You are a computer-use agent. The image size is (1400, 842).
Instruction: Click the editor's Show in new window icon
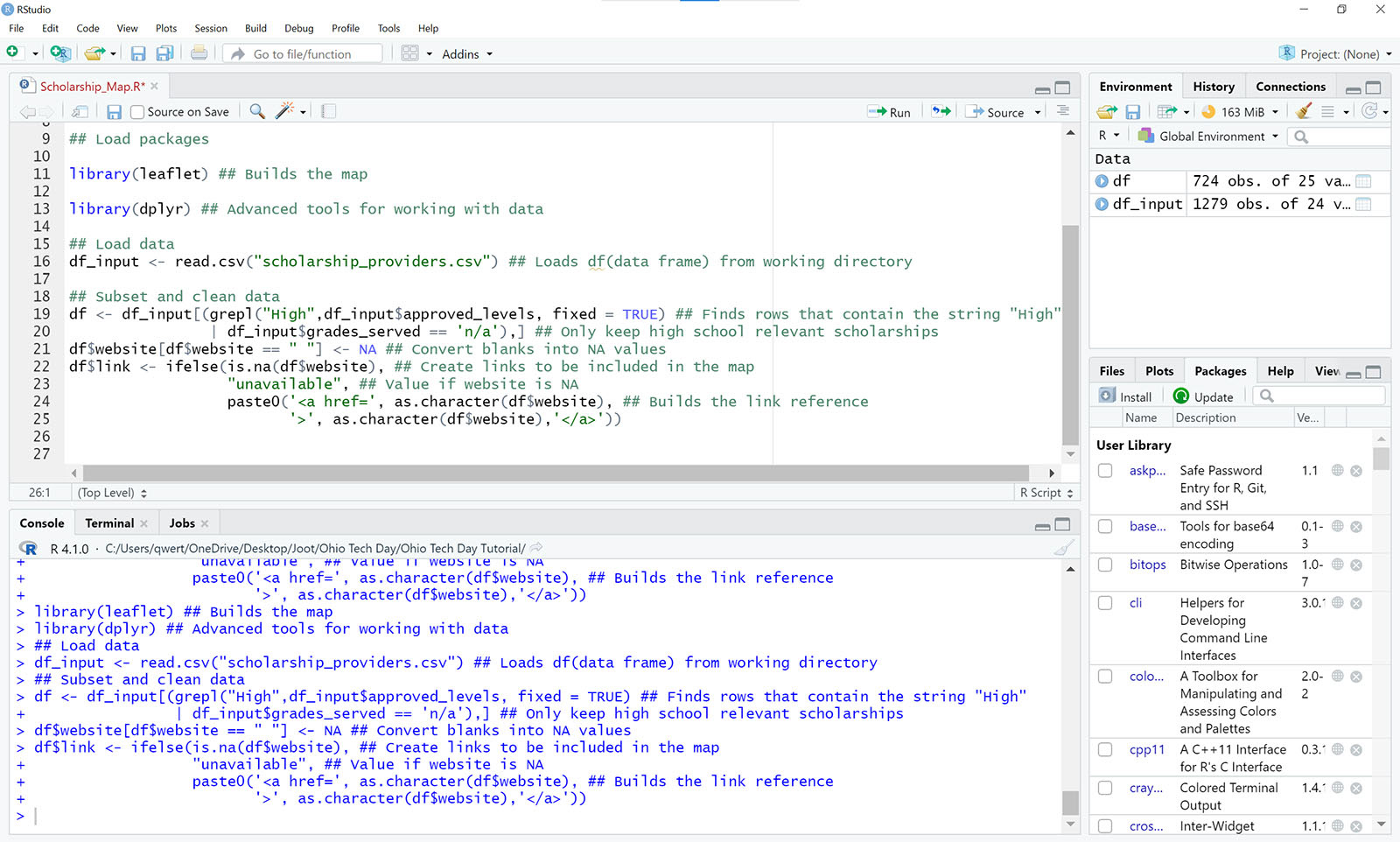[80, 111]
